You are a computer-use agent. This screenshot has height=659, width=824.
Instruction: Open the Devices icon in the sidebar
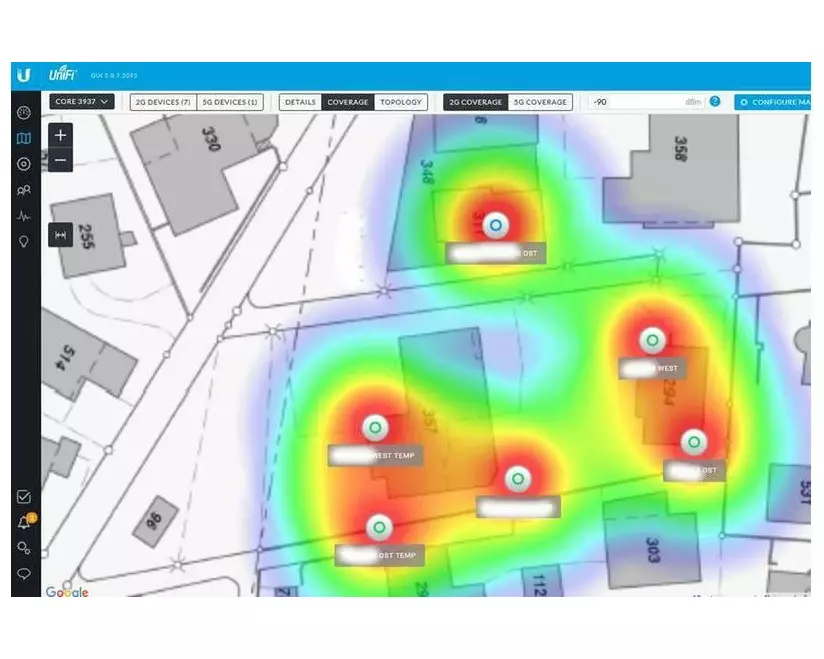tap(24, 164)
